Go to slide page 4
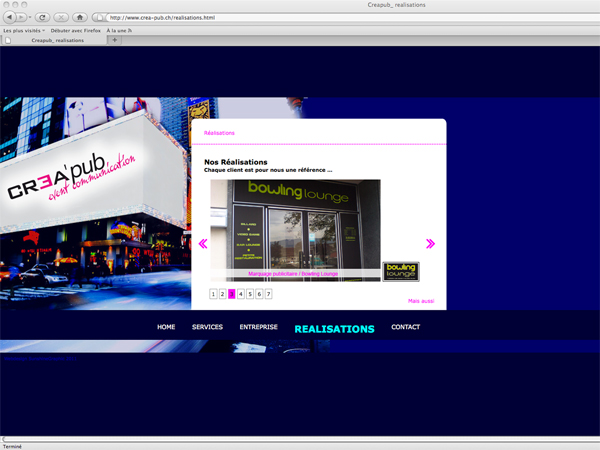 tap(241, 294)
